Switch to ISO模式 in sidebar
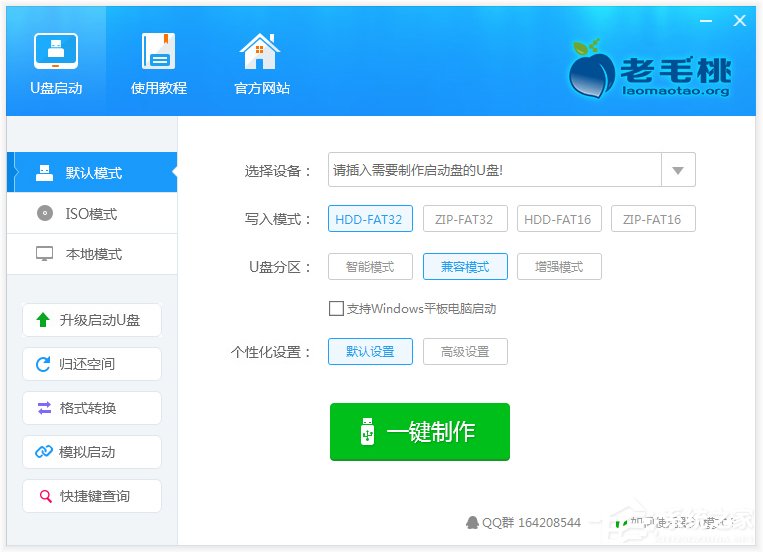Screen dimensions: 763x552 click(x=91, y=213)
